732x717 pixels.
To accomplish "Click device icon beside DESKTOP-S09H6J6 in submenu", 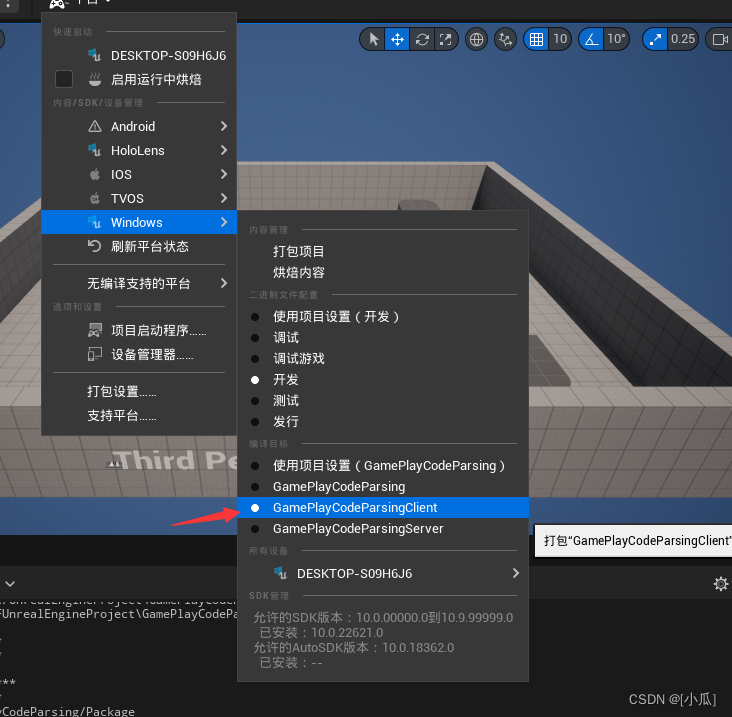I will tap(280, 573).
